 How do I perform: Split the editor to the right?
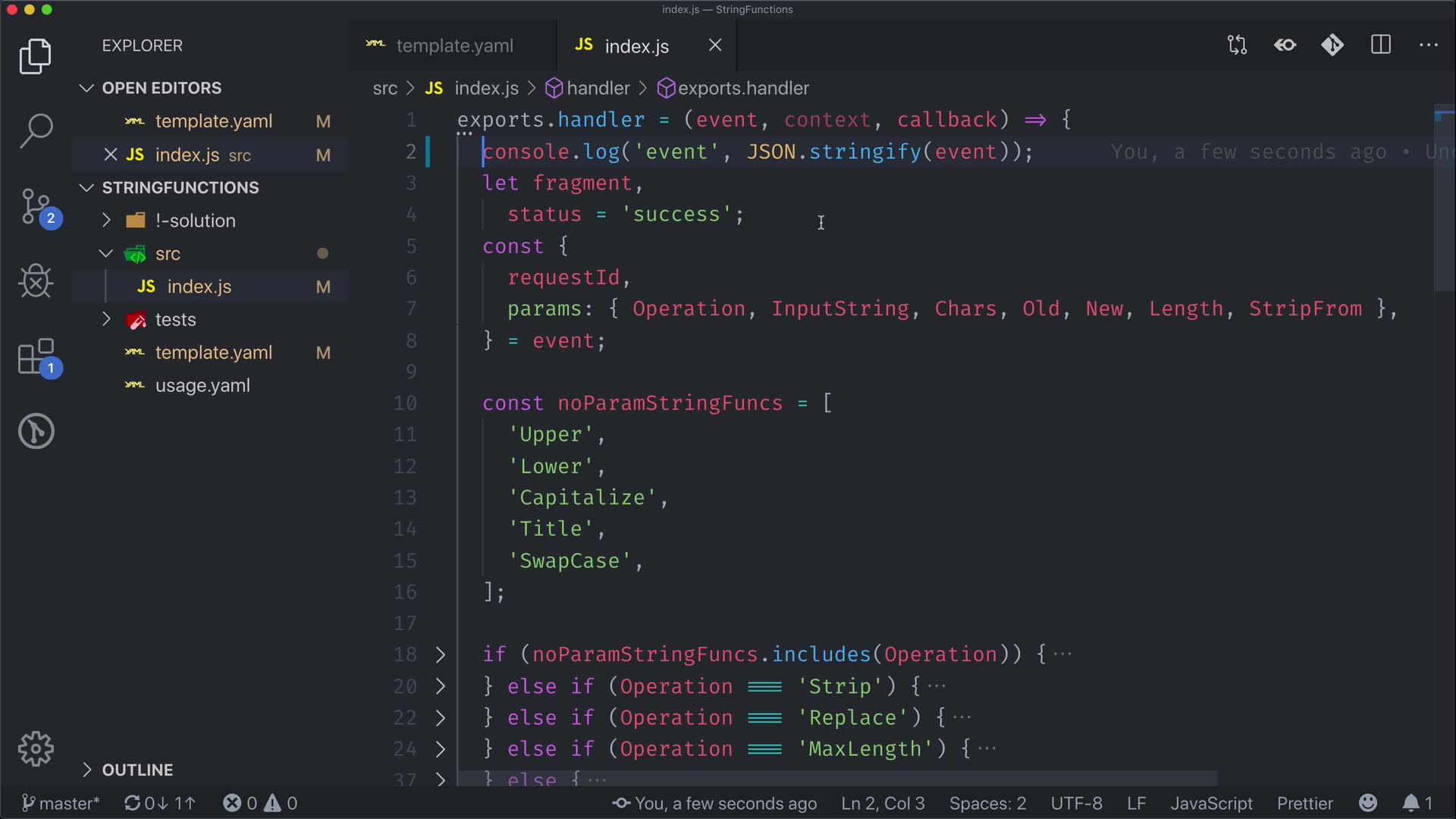[x=1381, y=45]
